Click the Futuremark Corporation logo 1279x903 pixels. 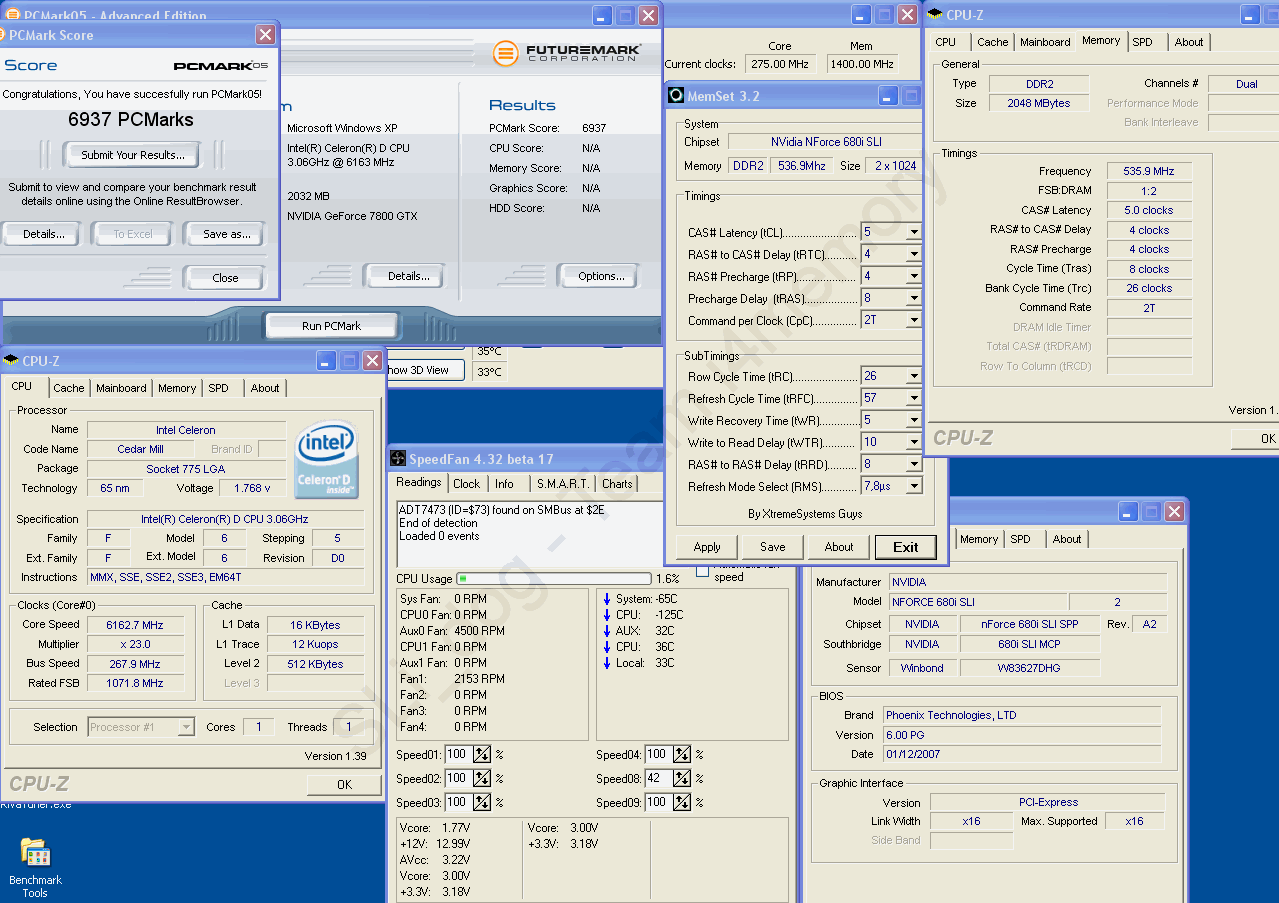[566, 53]
